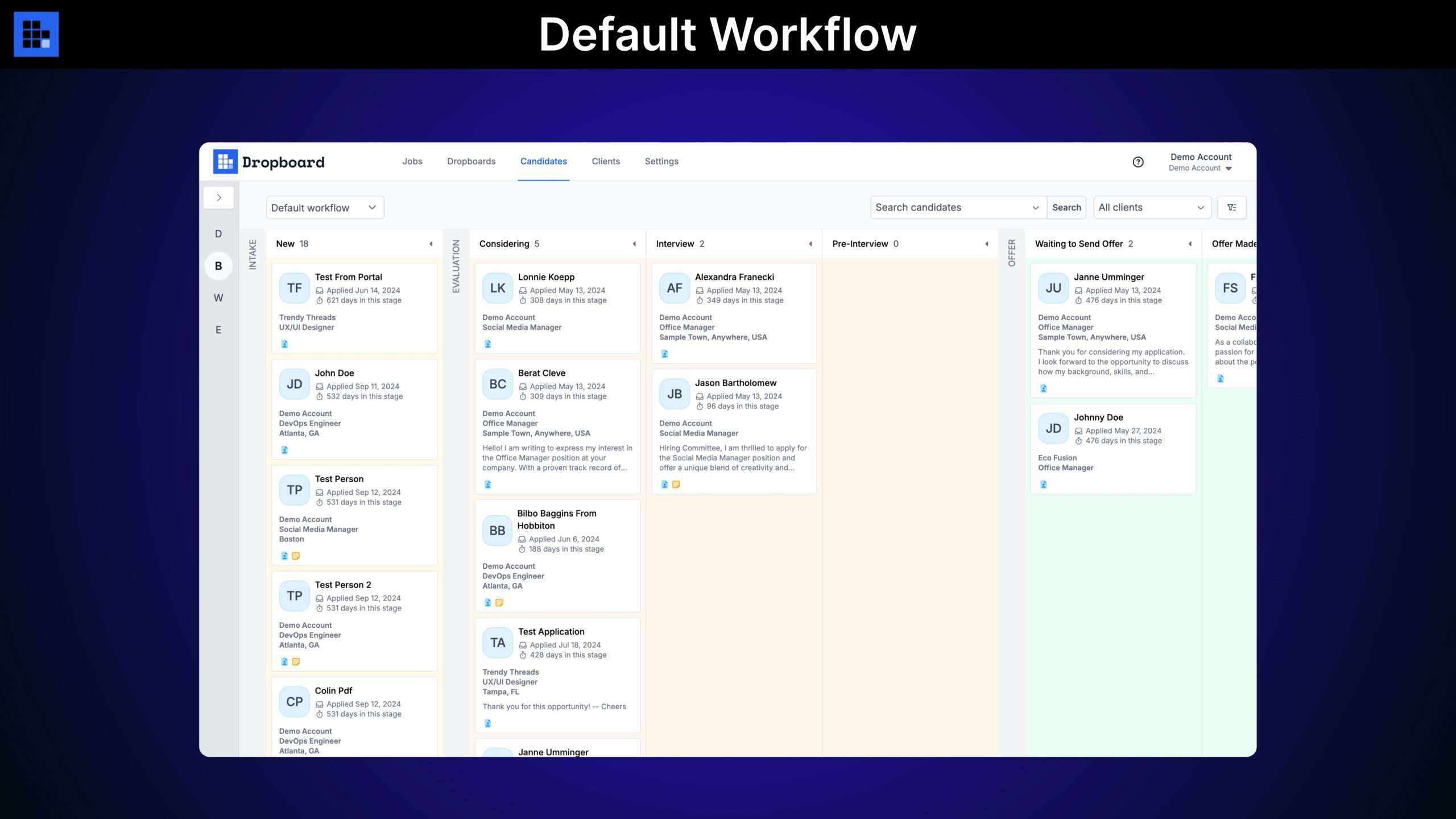1456x819 pixels.
Task: Click Test Person's resume document icon
Action: [x=284, y=556]
